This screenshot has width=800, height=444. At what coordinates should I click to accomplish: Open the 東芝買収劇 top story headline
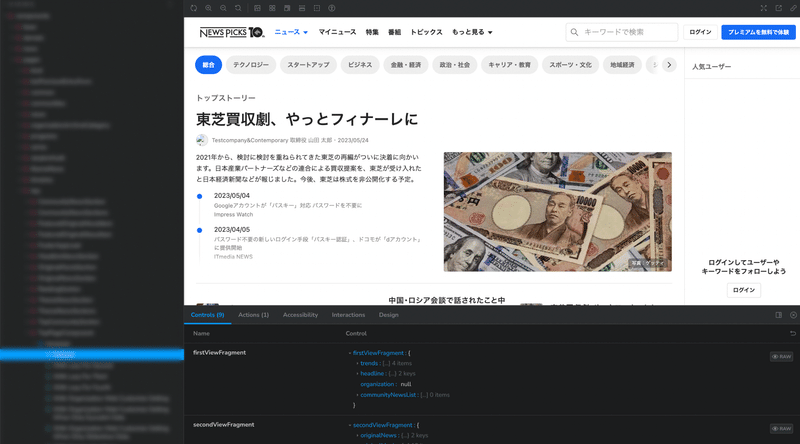(307, 119)
